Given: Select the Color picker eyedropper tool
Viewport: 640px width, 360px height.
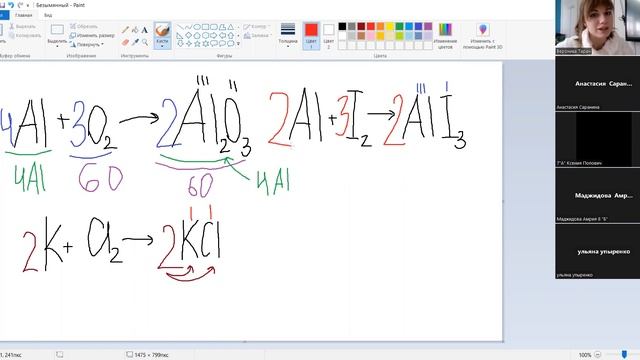Looking at the screenshot, I should (135, 42).
